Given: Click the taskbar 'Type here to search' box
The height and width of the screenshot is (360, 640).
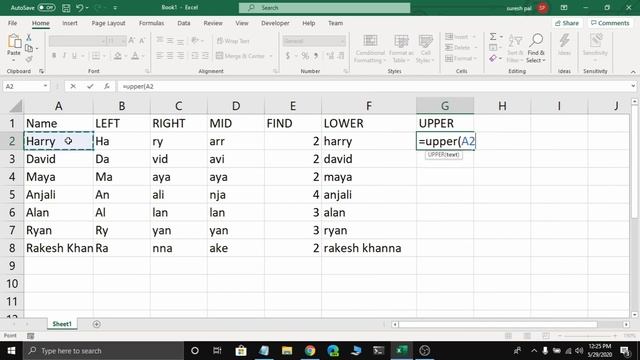Looking at the screenshot, I should (x=103, y=351).
